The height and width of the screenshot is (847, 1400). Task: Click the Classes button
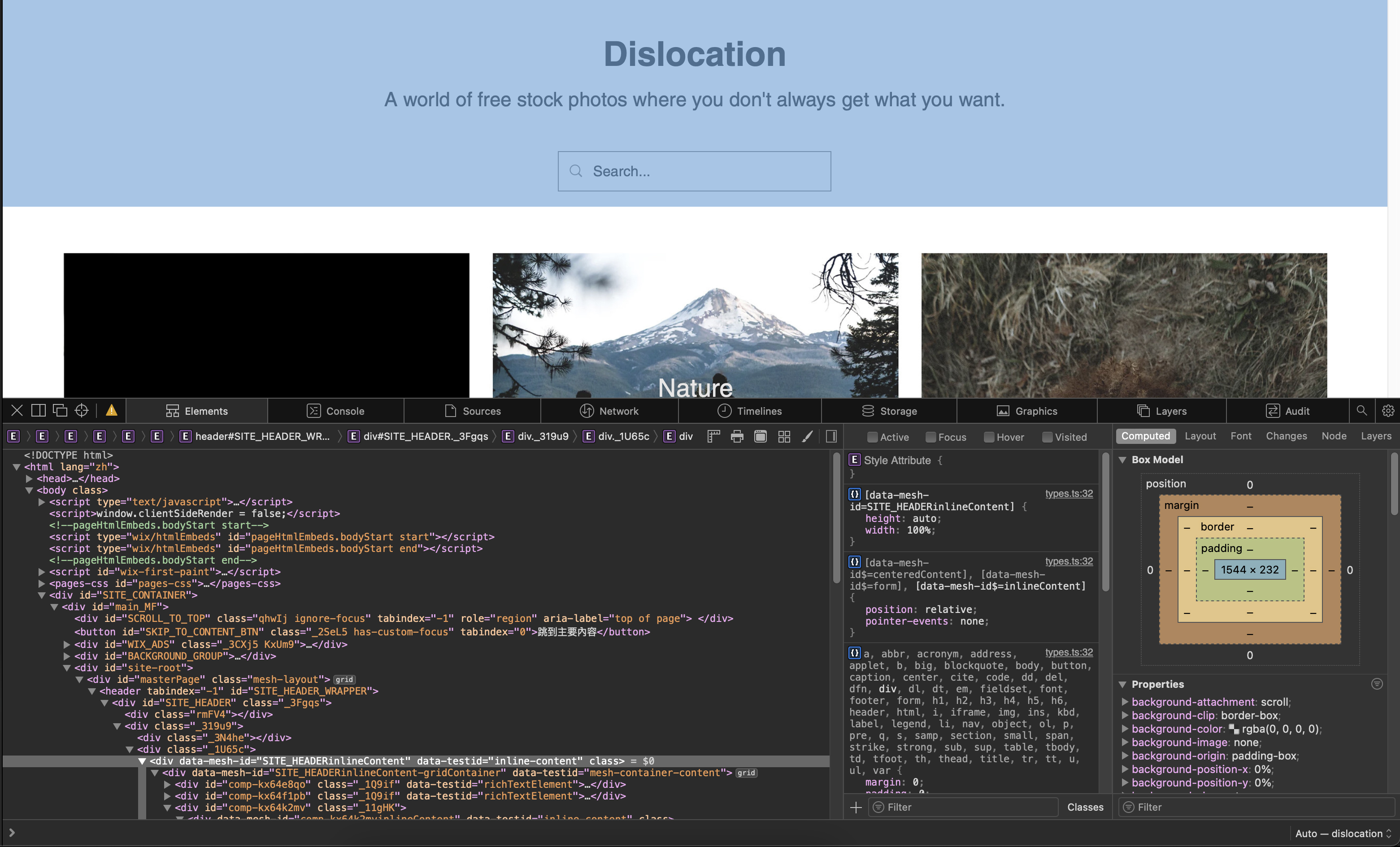[x=1085, y=807]
